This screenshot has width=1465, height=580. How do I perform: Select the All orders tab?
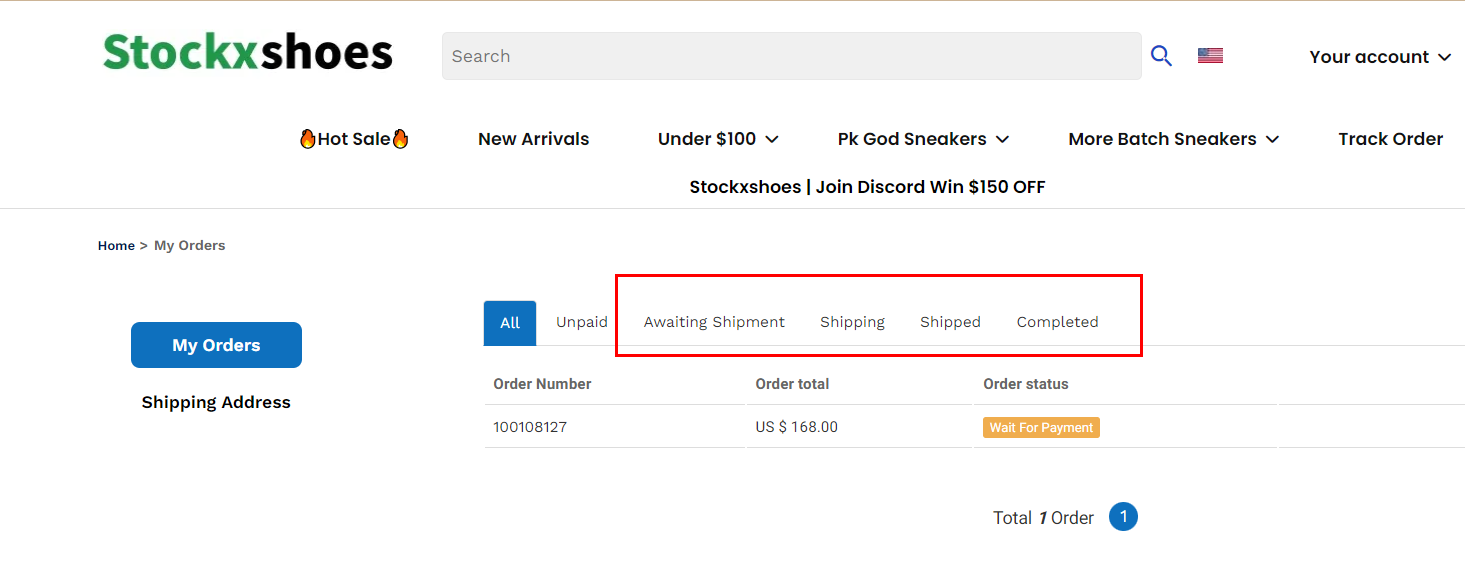click(x=510, y=323)
